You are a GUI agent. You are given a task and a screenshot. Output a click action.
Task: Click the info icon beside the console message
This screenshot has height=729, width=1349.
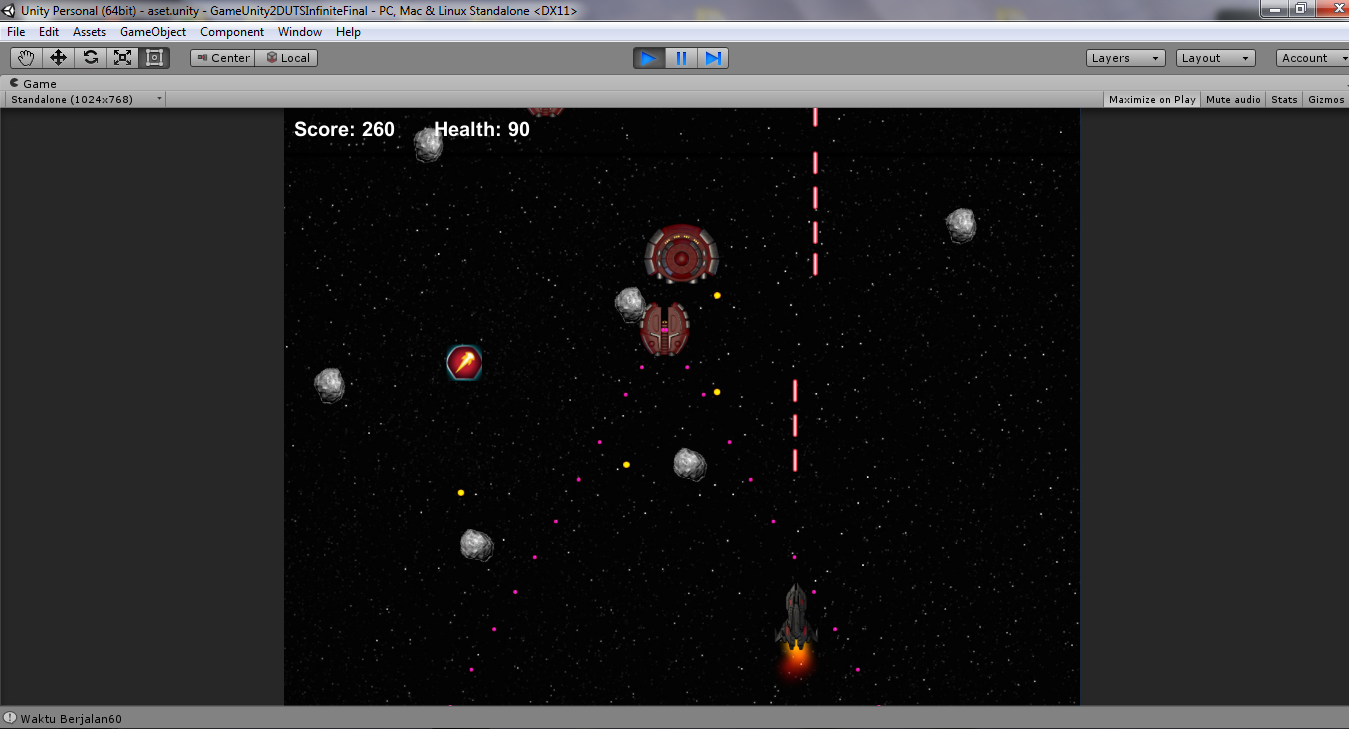pyautogui.click(x=10, y=717)
